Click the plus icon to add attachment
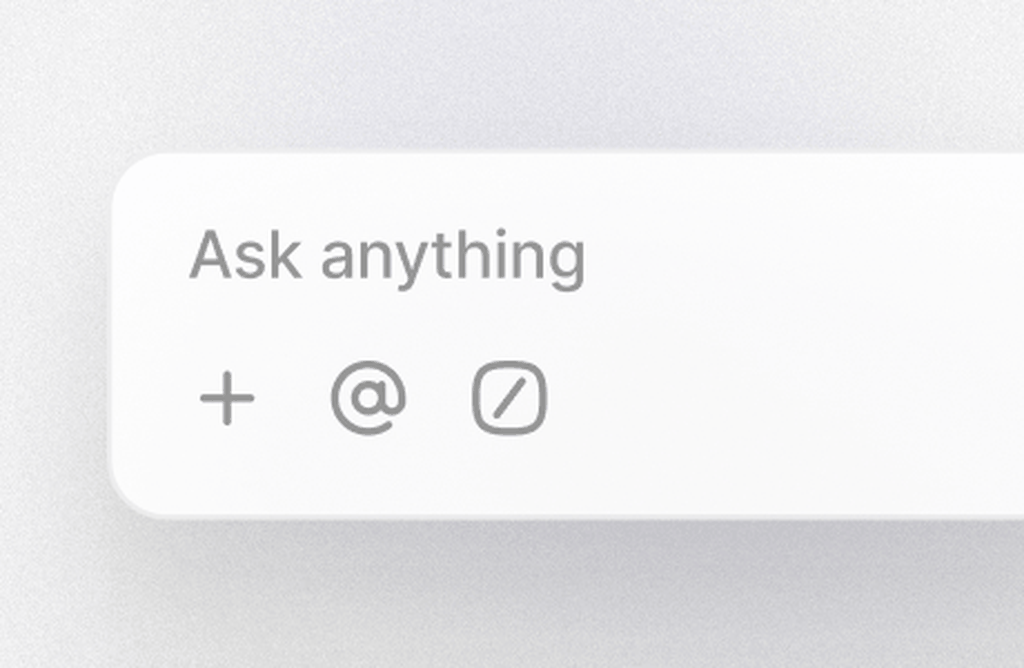 click(227, 398)
